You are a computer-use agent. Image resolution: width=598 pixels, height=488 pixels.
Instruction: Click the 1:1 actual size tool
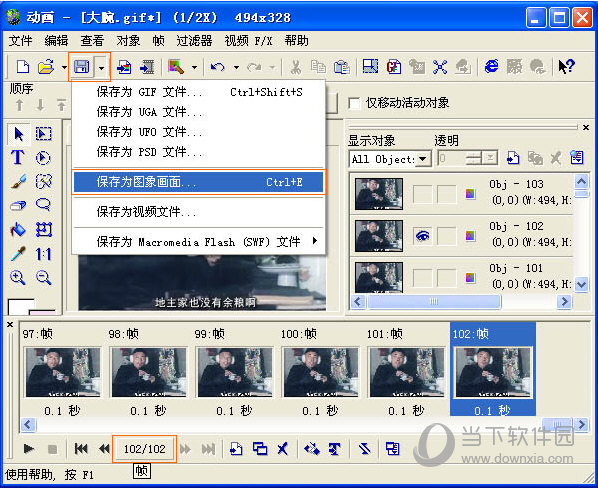tap(43, 254)
